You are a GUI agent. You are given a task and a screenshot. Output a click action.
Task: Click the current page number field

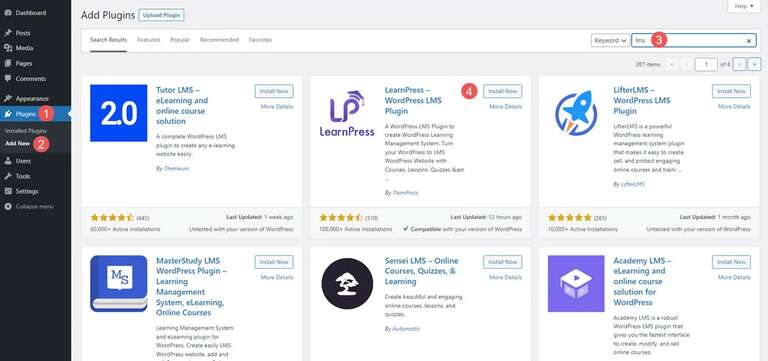coord(706,64)
